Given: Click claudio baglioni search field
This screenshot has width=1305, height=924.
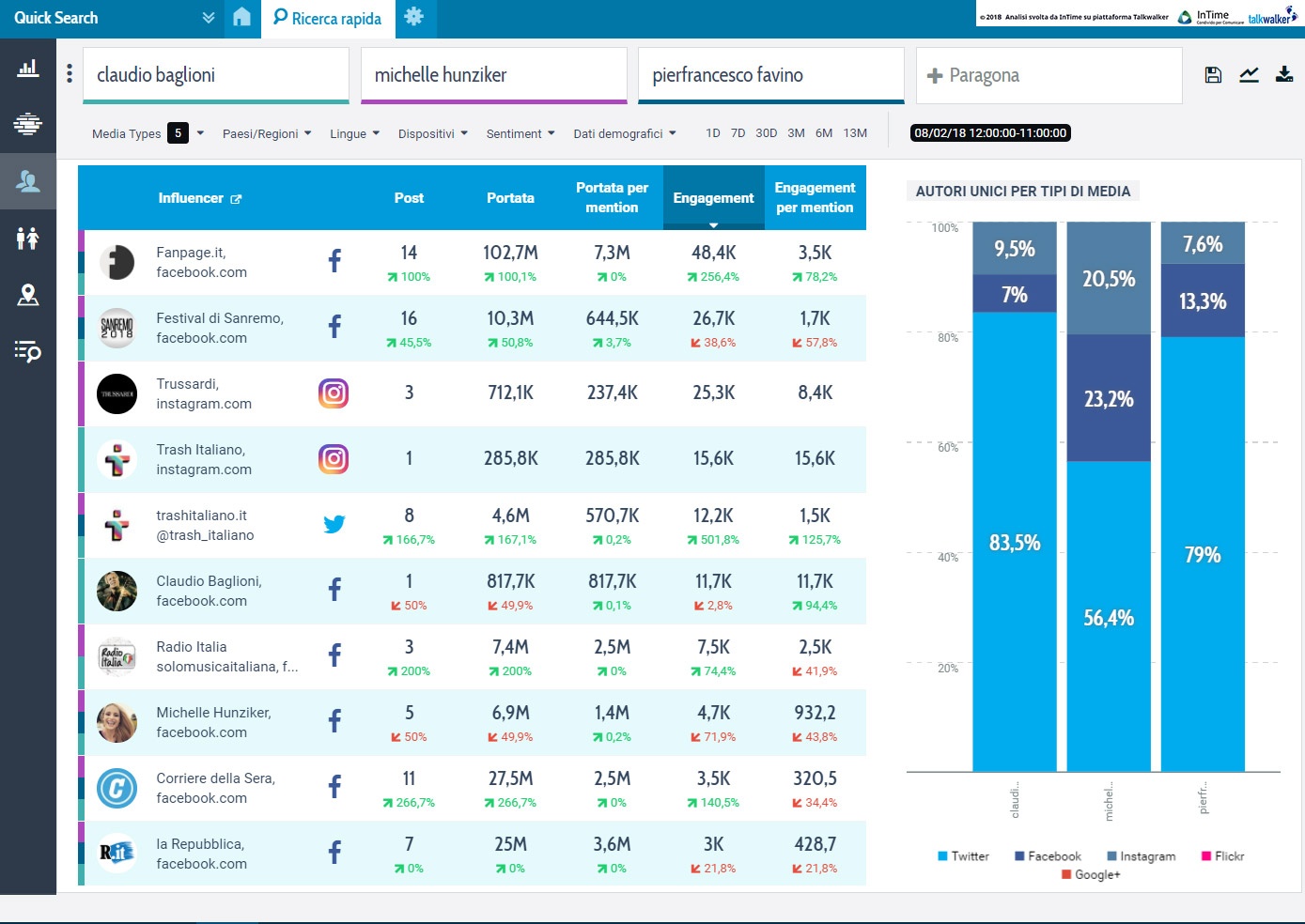Looking at the screenshot, I should tap(216, 75).
